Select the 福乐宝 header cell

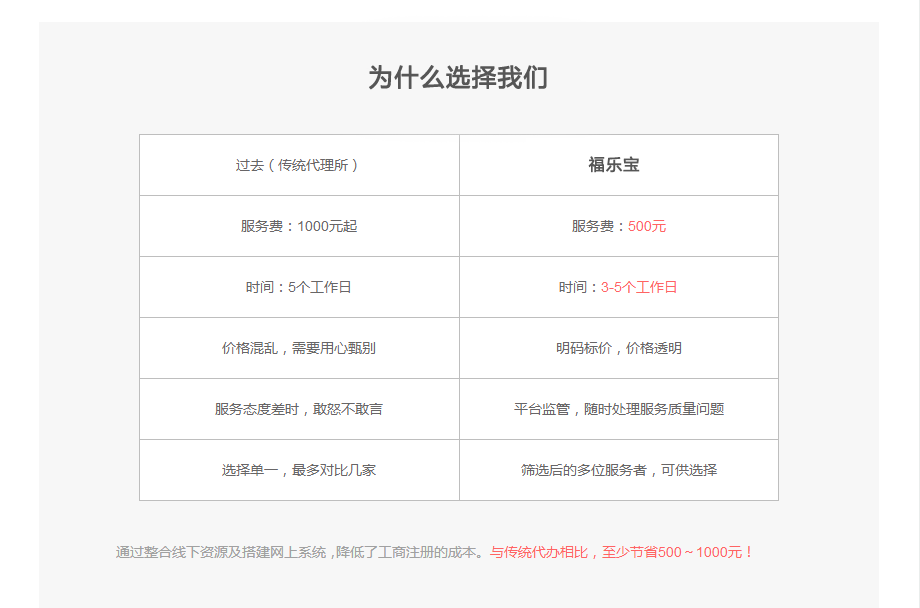(619, 165)
